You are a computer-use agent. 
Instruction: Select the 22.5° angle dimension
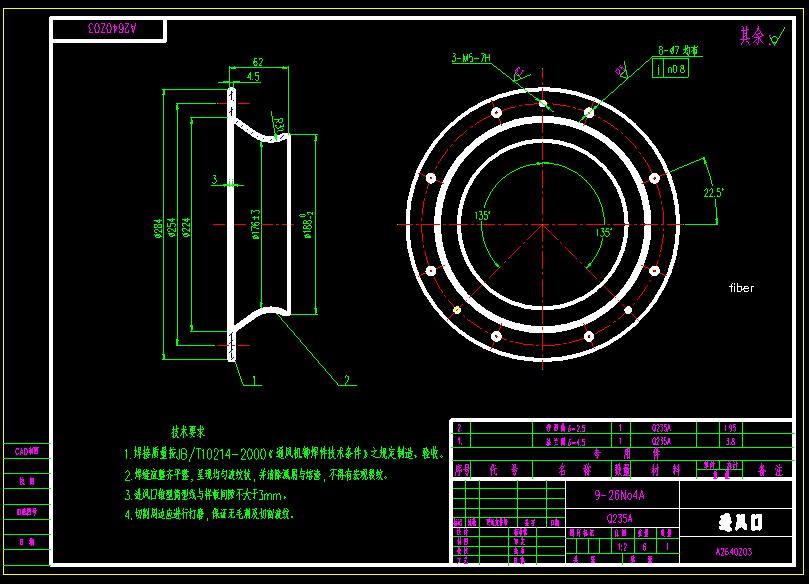coord(712,192)
